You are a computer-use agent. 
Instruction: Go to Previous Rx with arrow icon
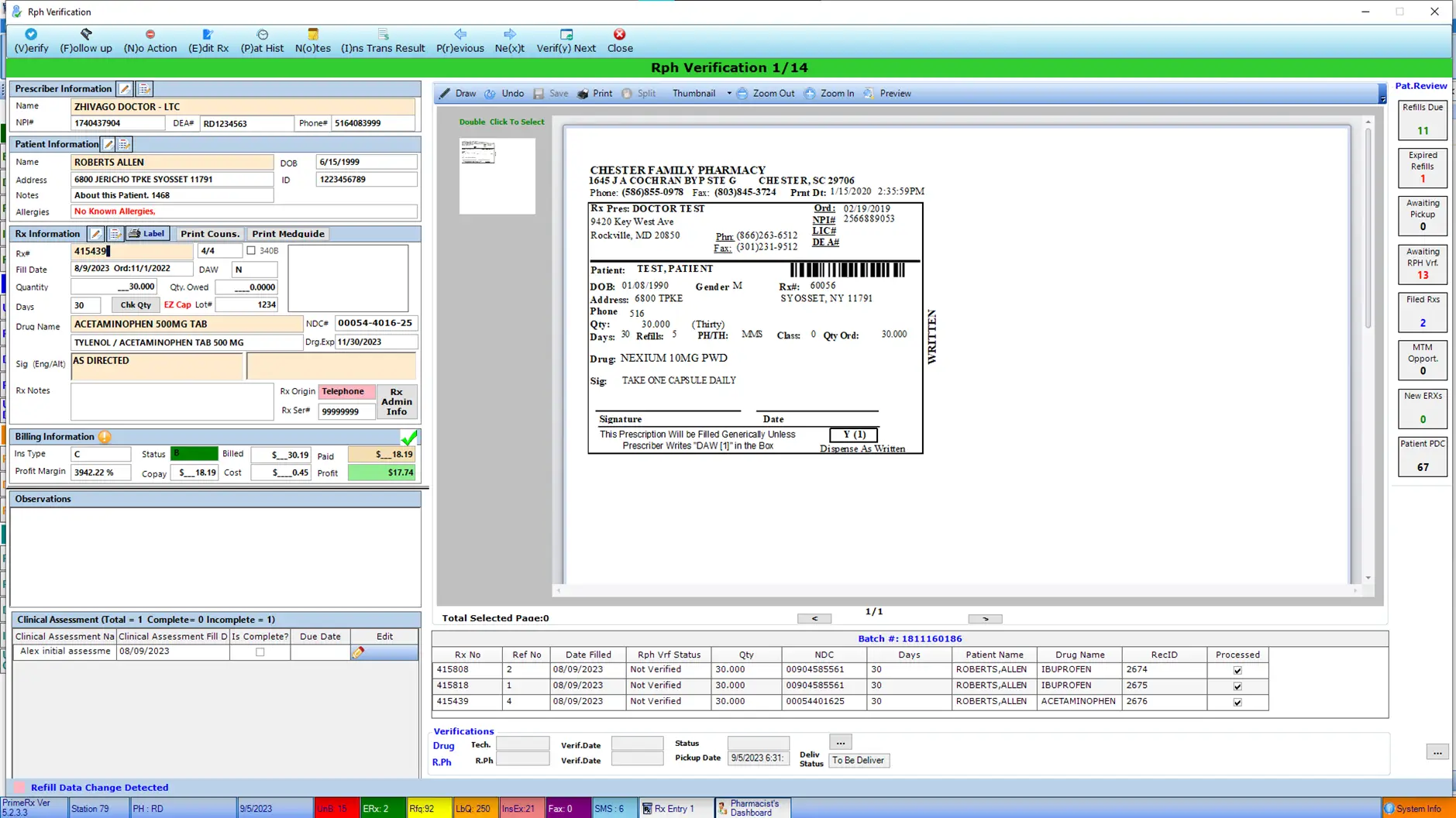pos(460,40)
